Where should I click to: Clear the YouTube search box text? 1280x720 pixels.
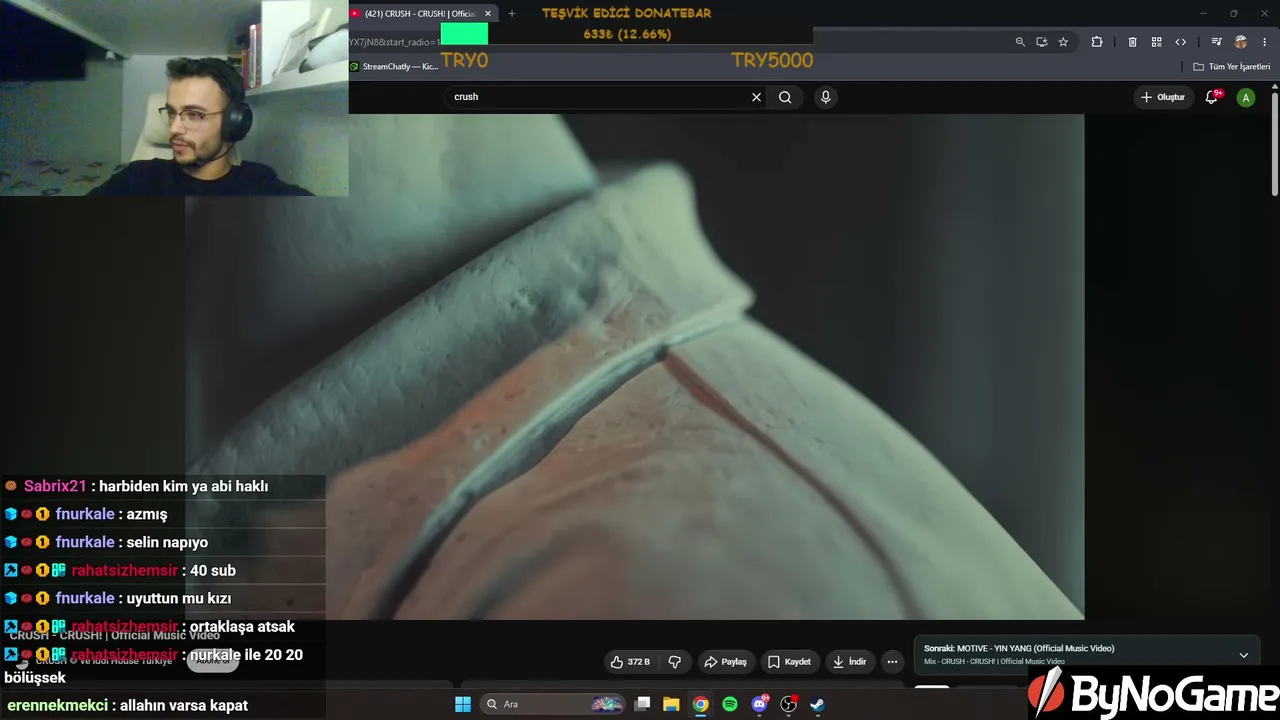pyautogui.click(x=756, y=97)
